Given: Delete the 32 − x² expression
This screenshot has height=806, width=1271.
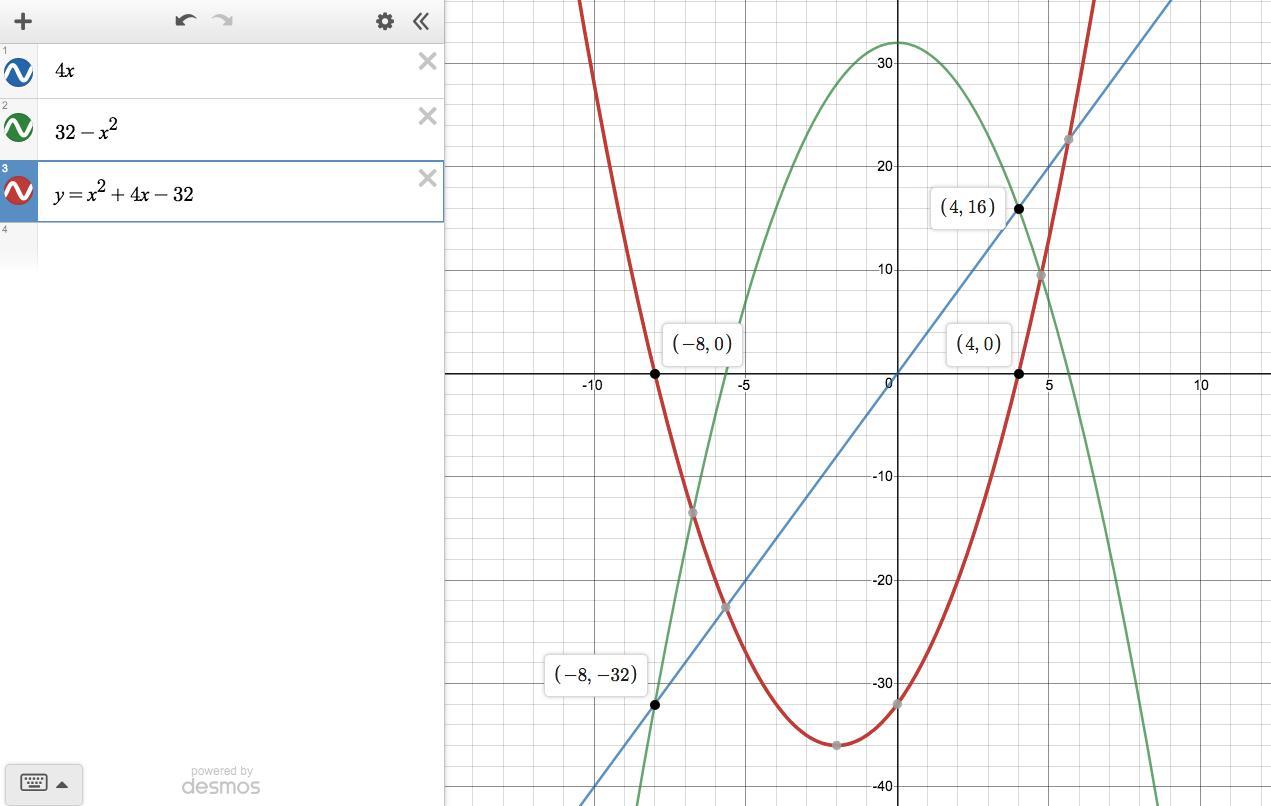Looking at the screenshot, I should point(427,117).
